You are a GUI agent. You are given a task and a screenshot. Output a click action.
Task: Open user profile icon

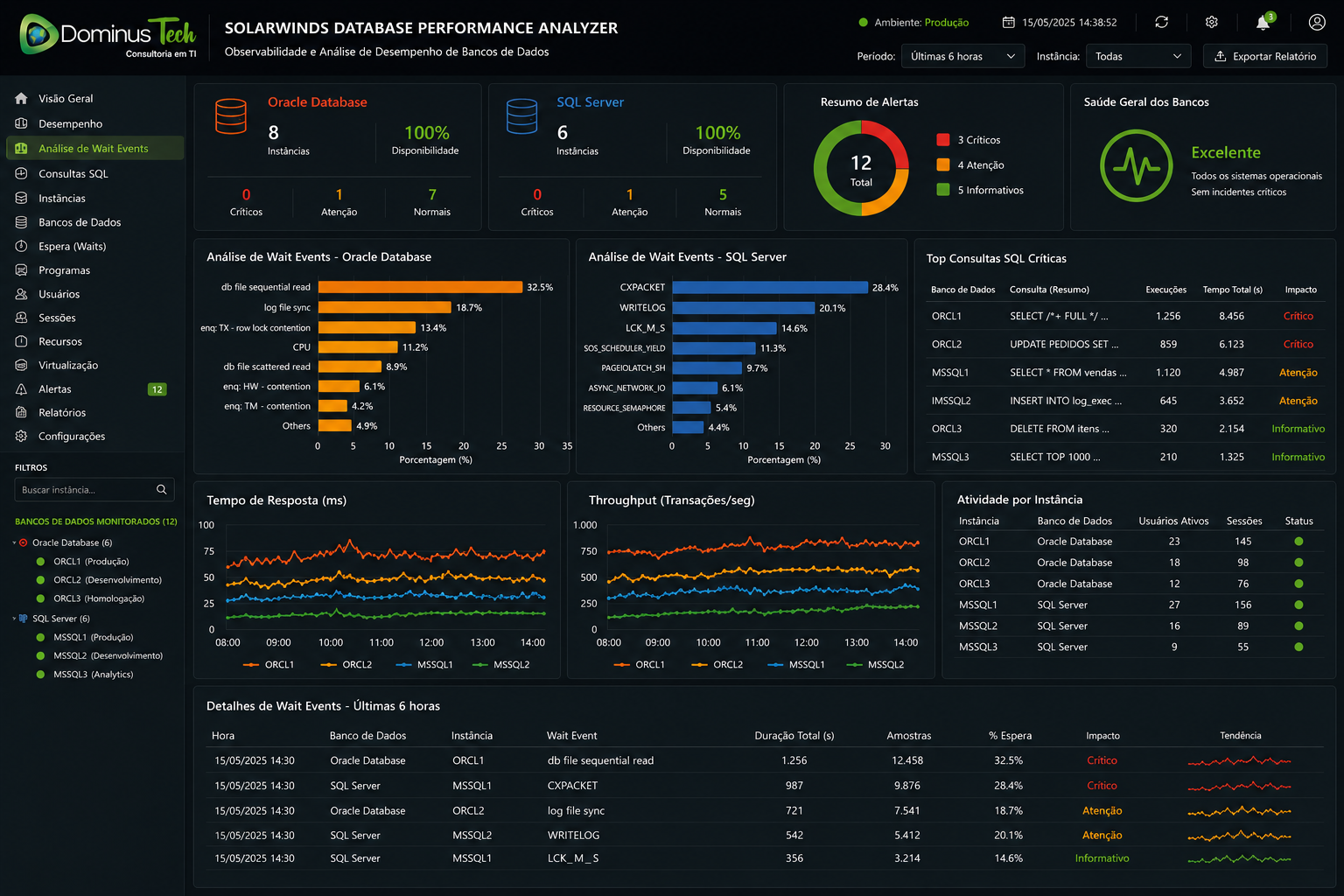coord(1317,22)
